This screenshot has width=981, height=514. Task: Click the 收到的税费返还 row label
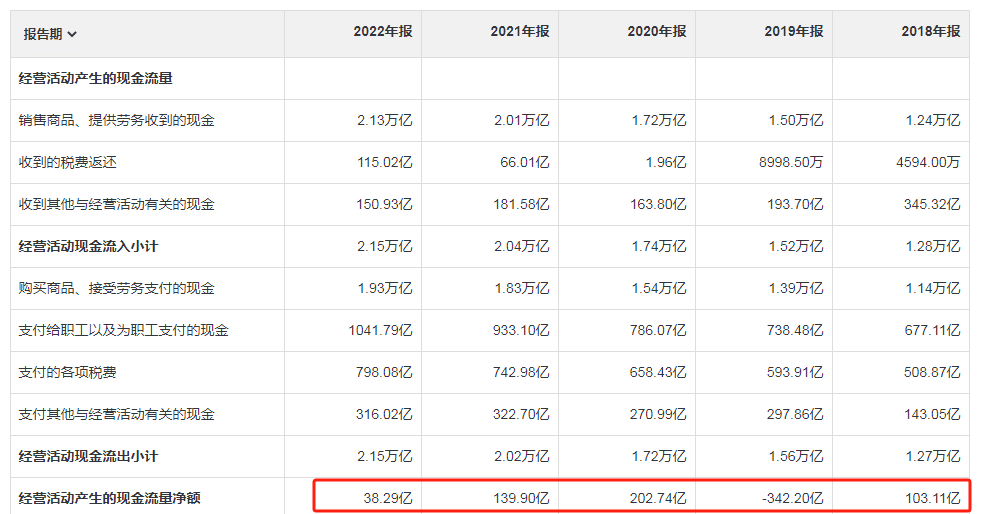click(x=60, y=162)
